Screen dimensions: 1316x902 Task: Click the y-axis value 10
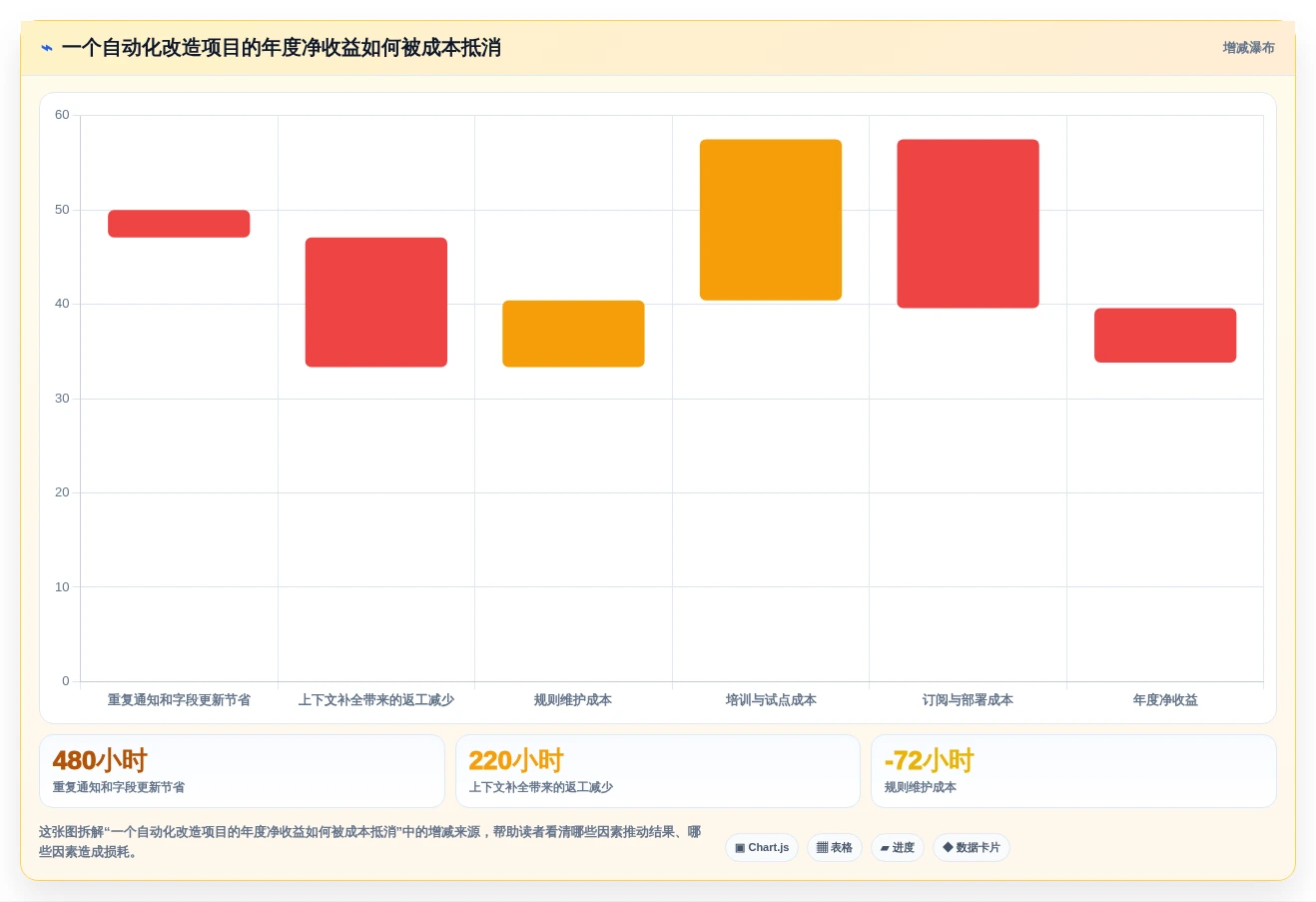[62, 587]
